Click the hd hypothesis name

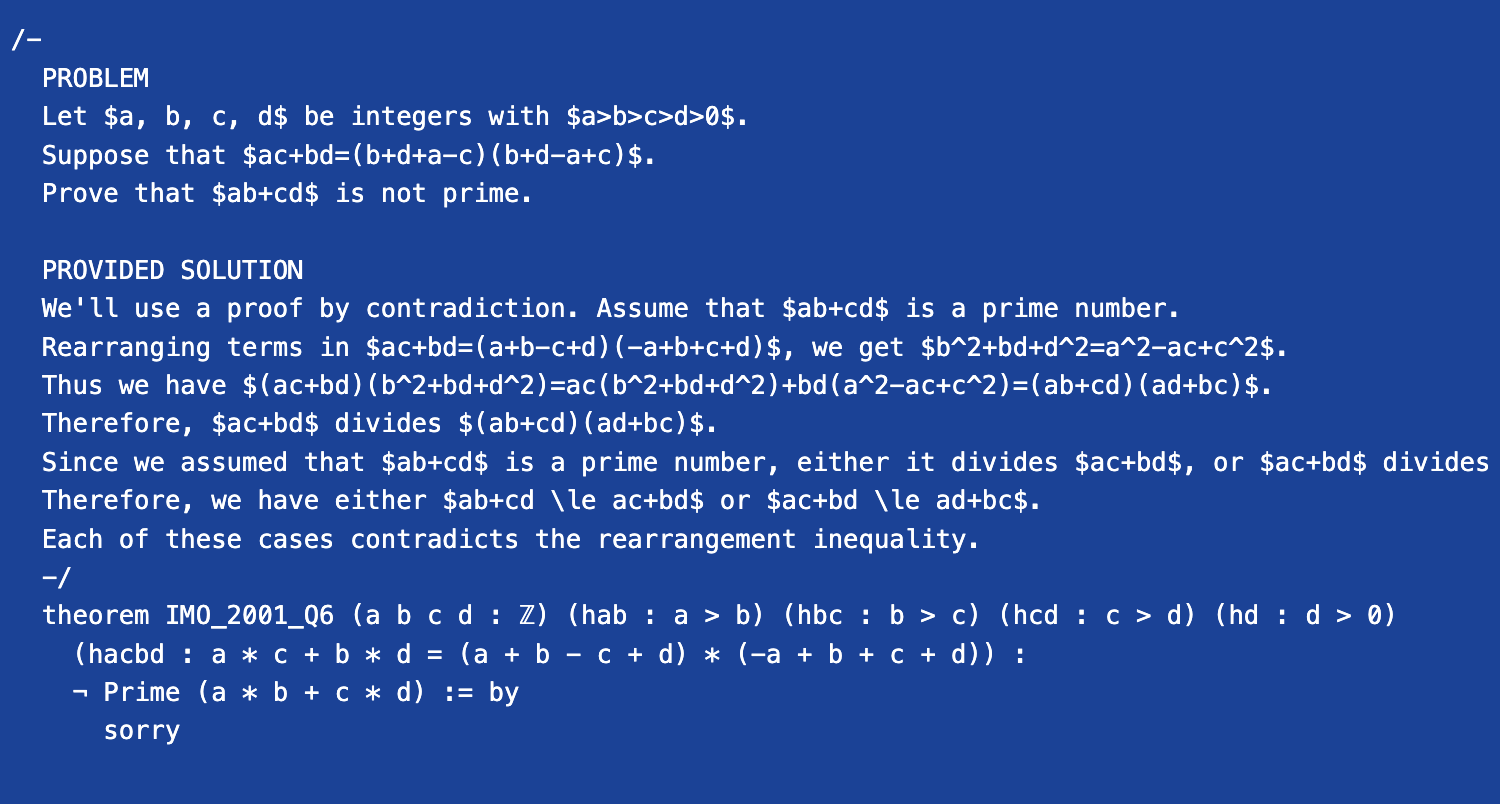[1243, 616]
